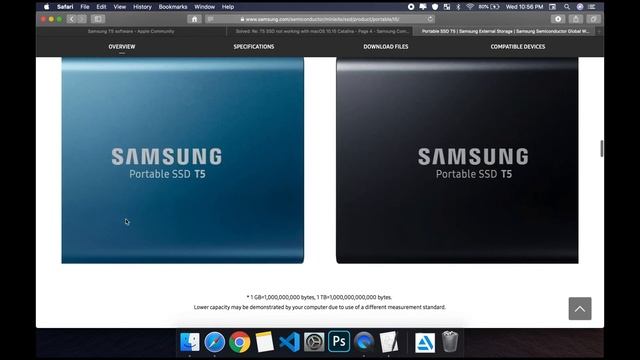Click the back-to-top arrow button

click(x=580, y=309)
